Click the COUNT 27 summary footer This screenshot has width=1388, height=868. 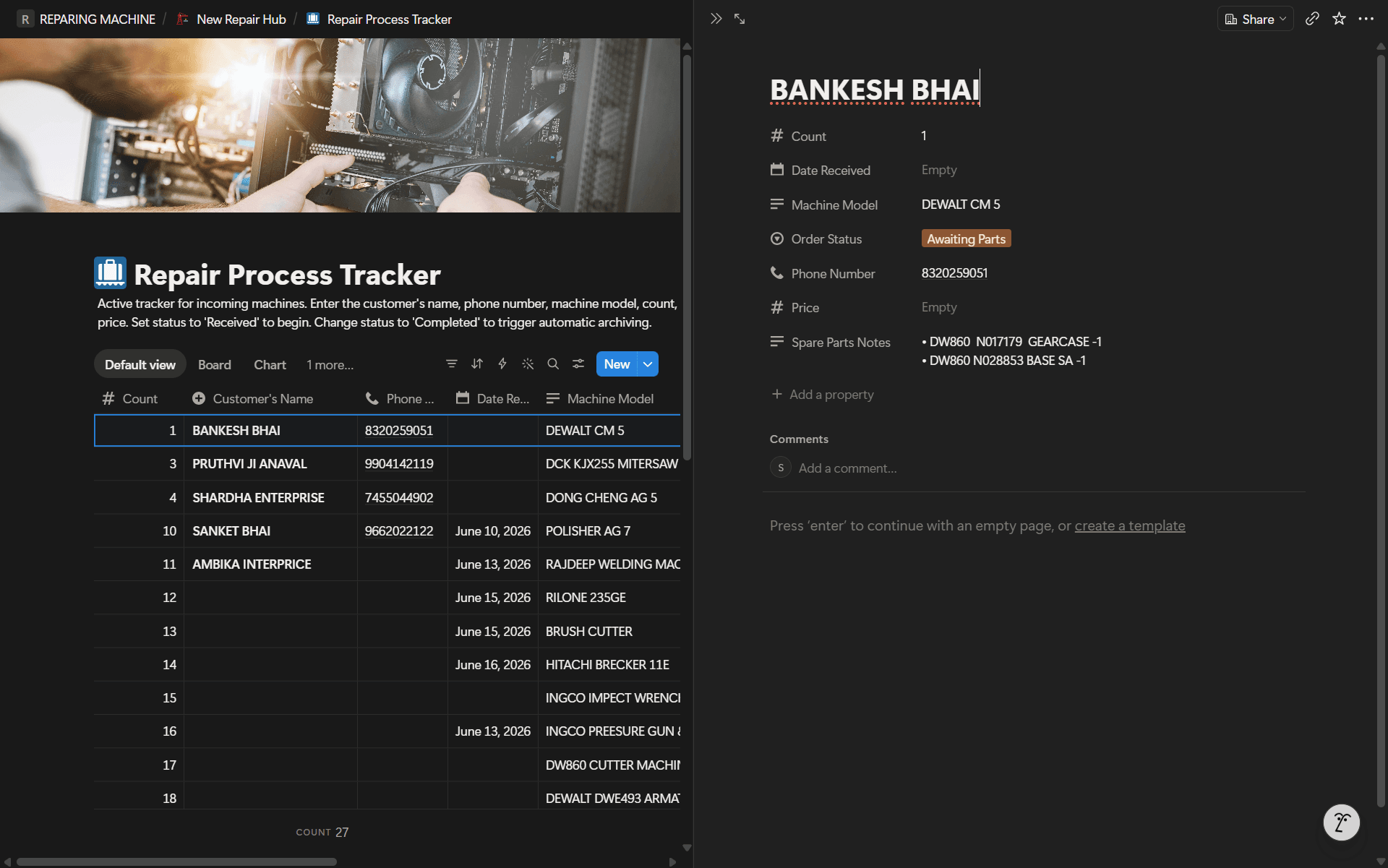322,833
